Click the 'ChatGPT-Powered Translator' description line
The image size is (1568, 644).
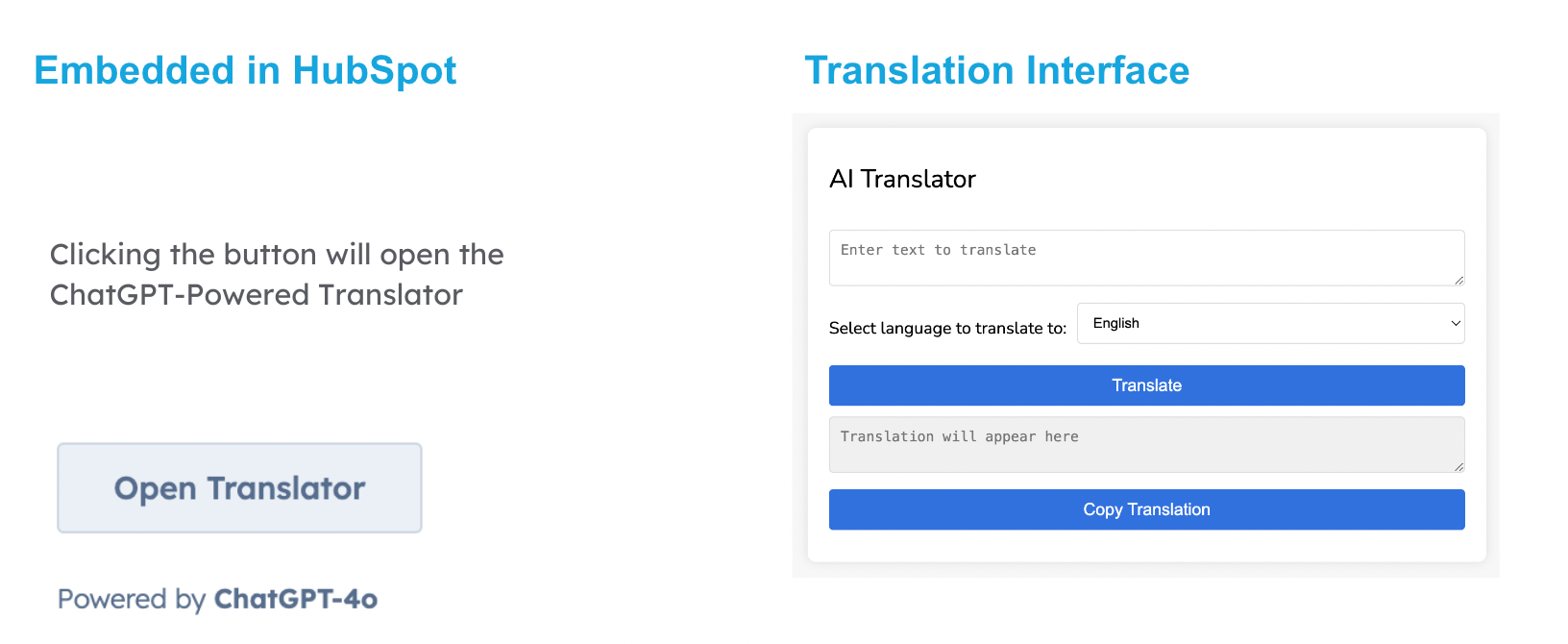pos(257,295)
